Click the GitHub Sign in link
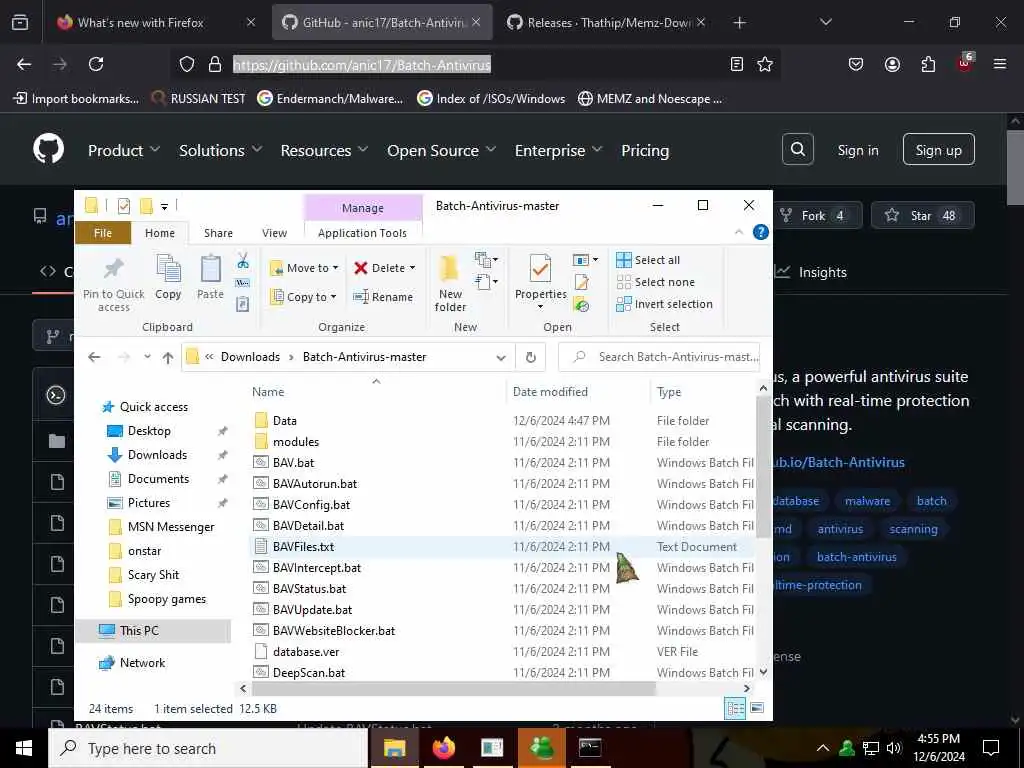The image size is (1024, 768). coord(857,150)
